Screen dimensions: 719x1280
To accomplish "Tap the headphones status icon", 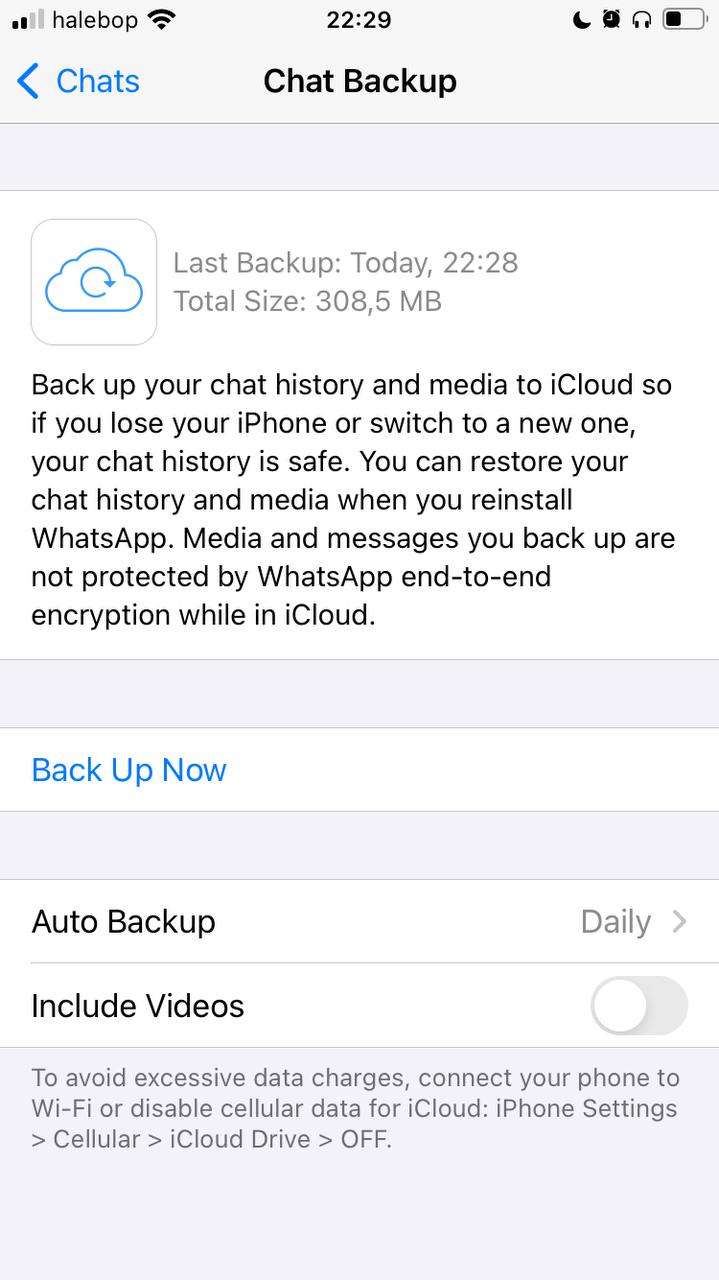I will (x=642, y=19).
